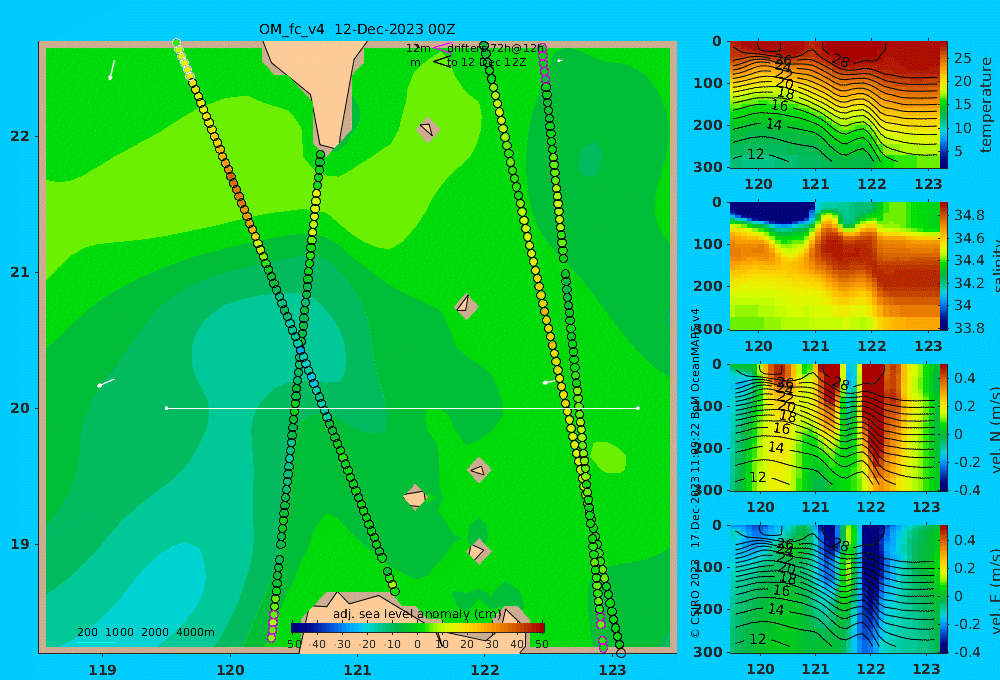Click the 'drifters 72h@12h' legend text

(x=496, y=48)
